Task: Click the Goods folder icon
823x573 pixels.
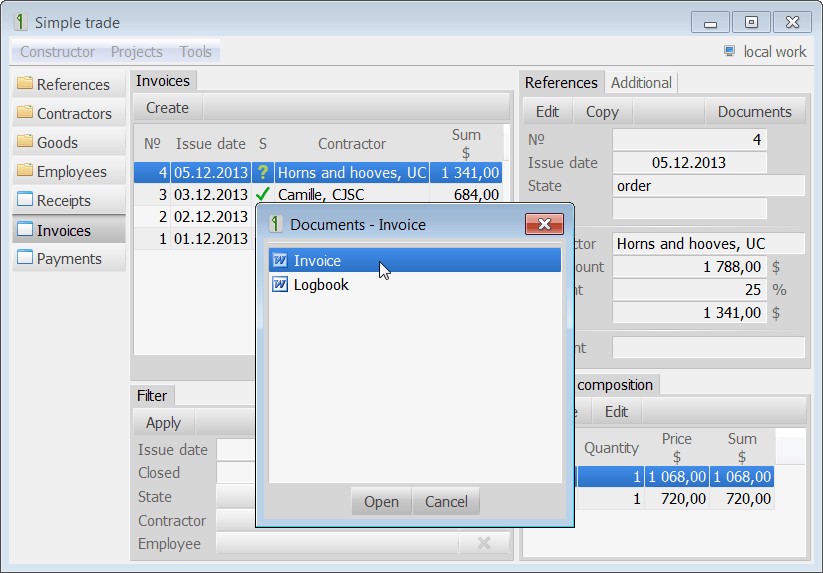Action: click(x=25, y=141)
